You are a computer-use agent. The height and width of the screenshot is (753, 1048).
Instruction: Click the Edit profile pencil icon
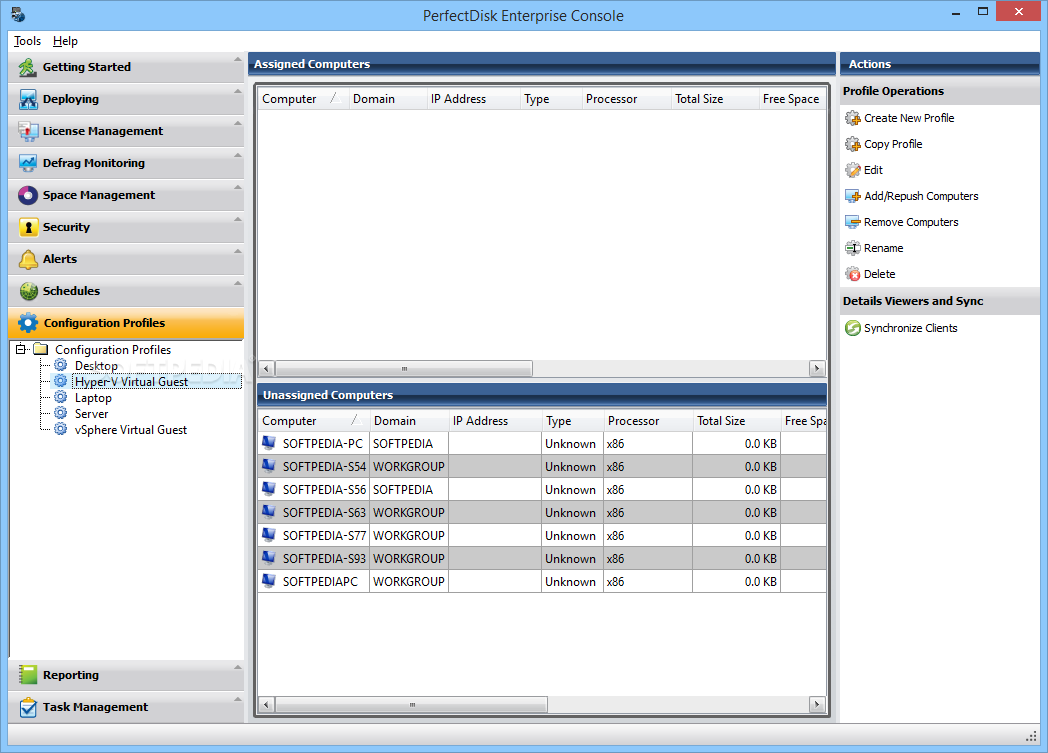[x=853, y=170]
